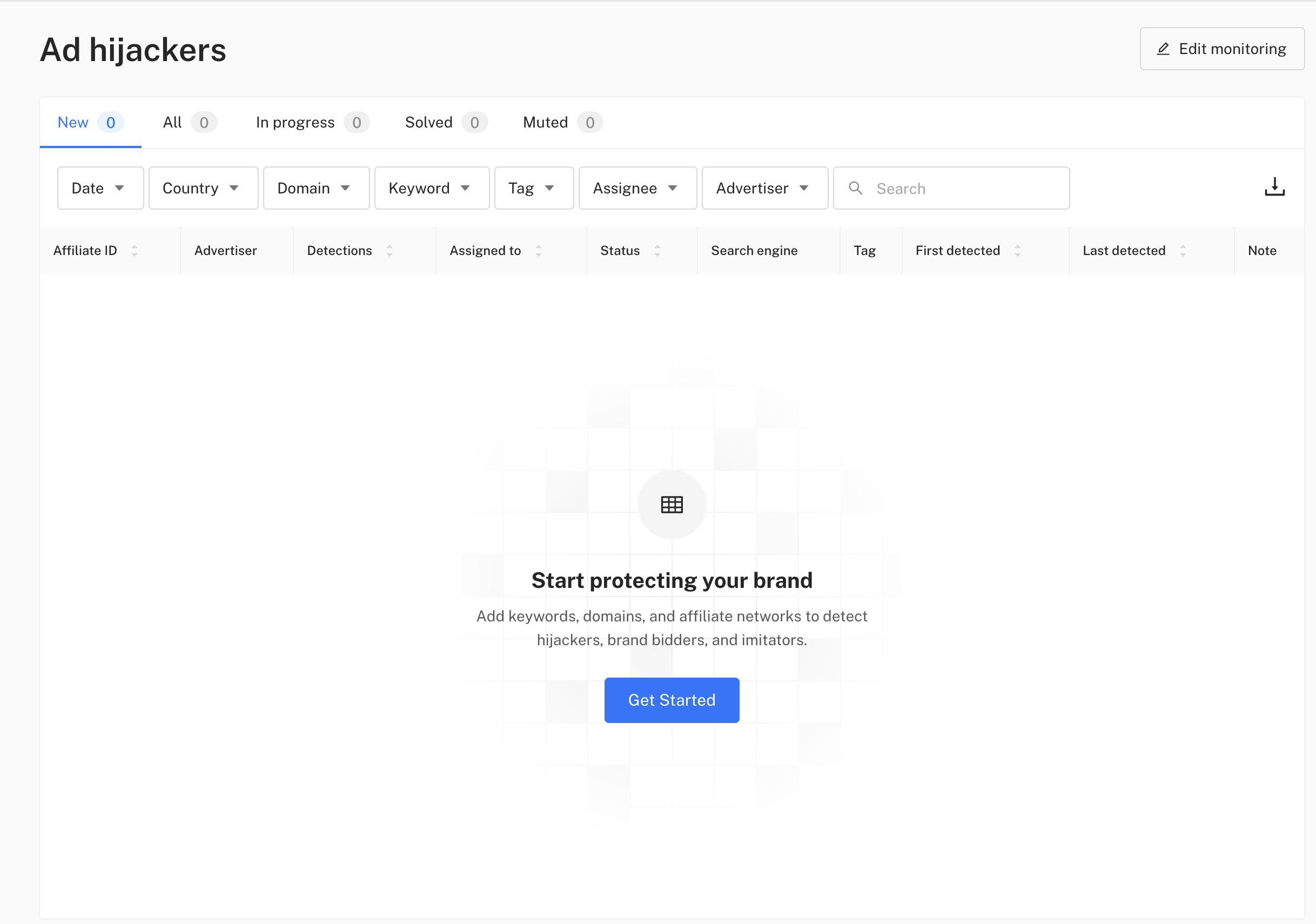Click the search magnifier icon

coord(855,188)
